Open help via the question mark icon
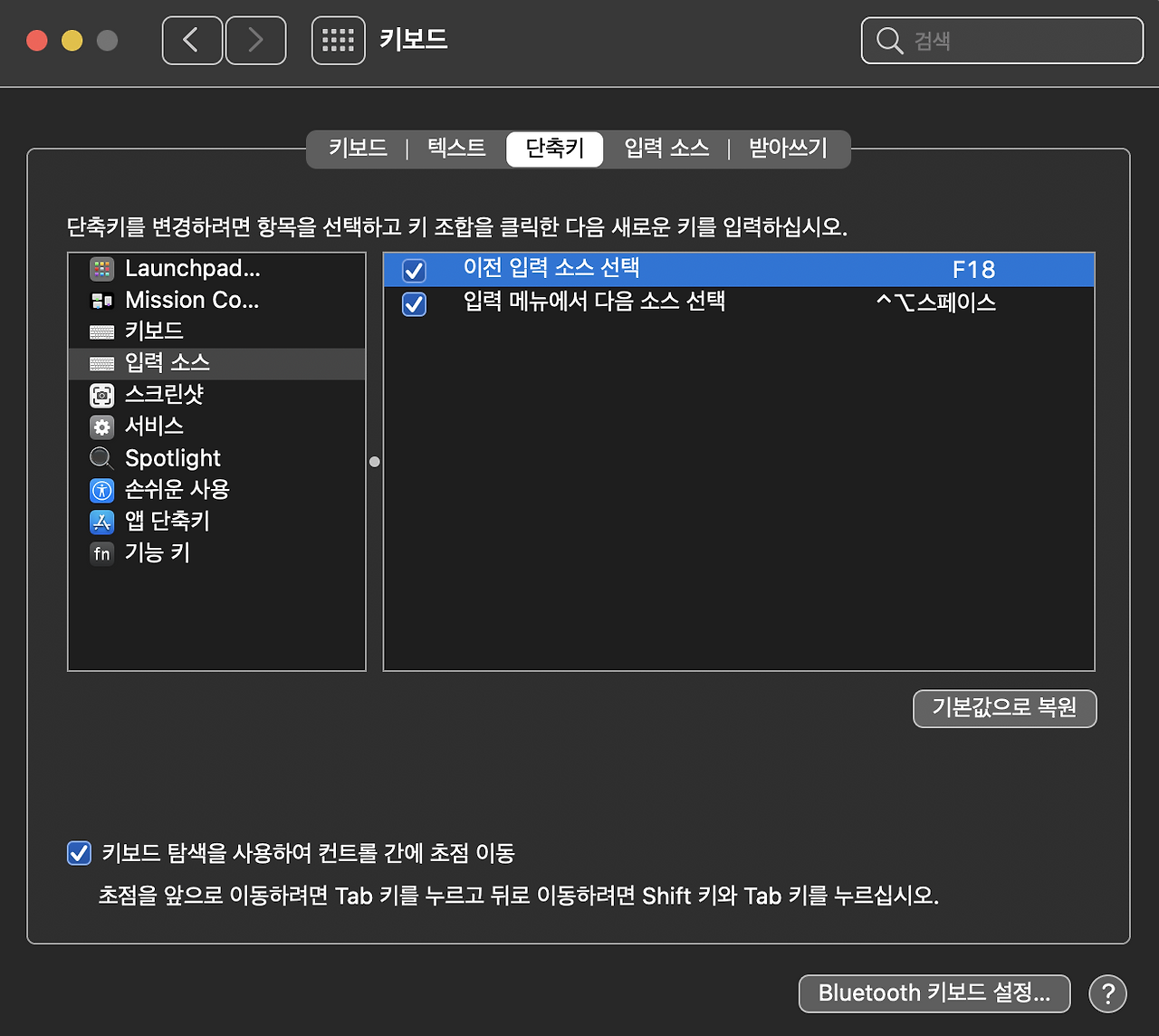The image size is (1159, 1036). (x=1107, y=993)
